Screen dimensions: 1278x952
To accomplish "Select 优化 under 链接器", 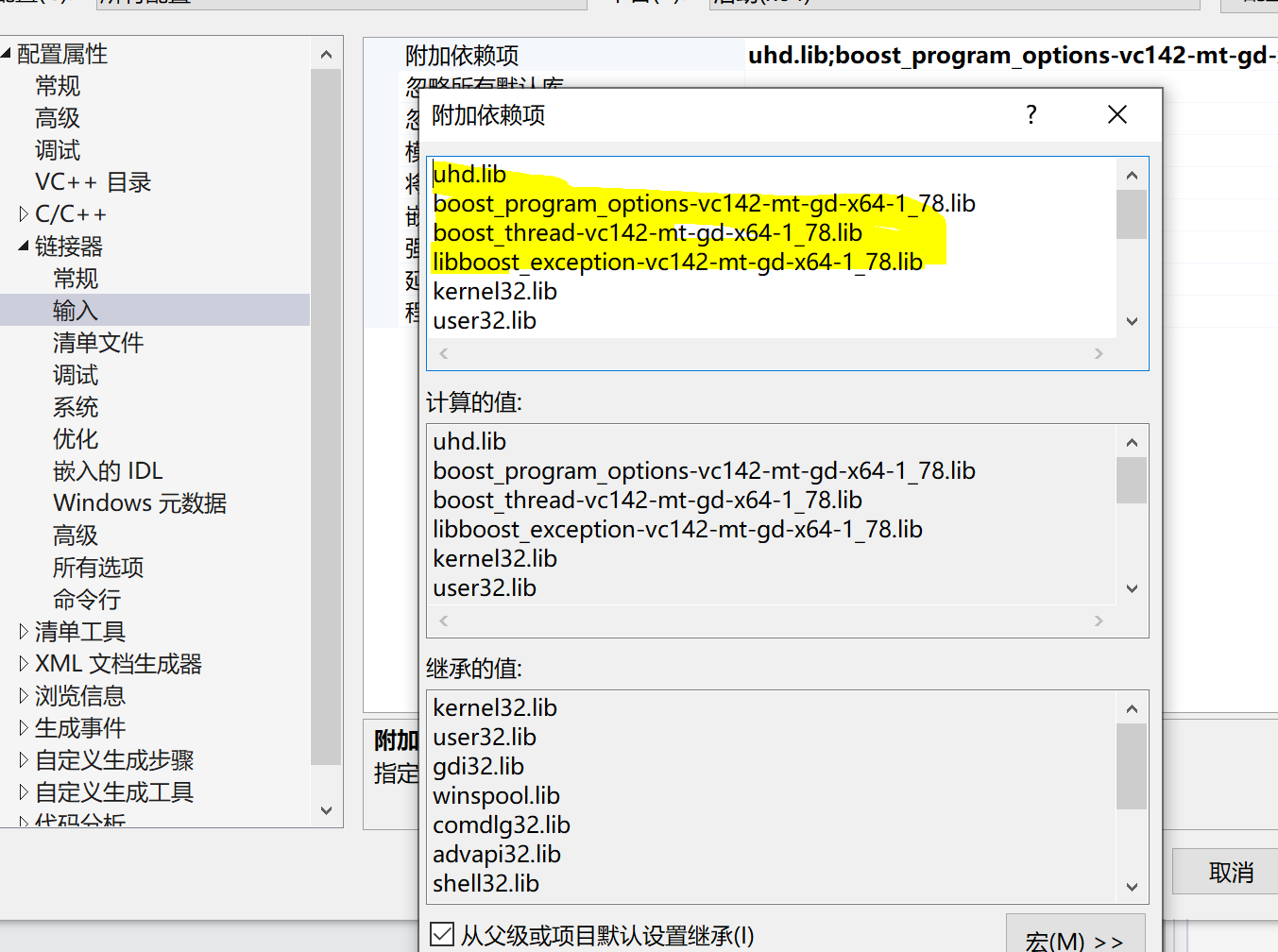I will (x=76, y=438).
